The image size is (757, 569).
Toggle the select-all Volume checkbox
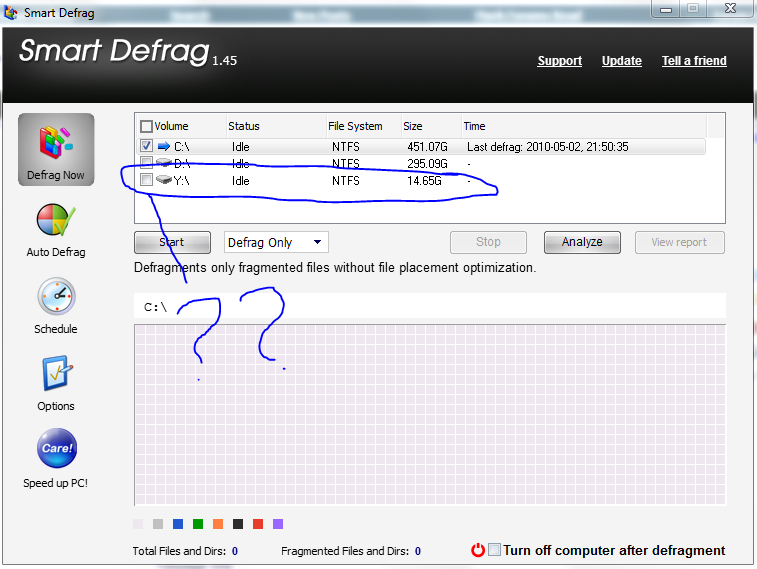click(146, 126)
